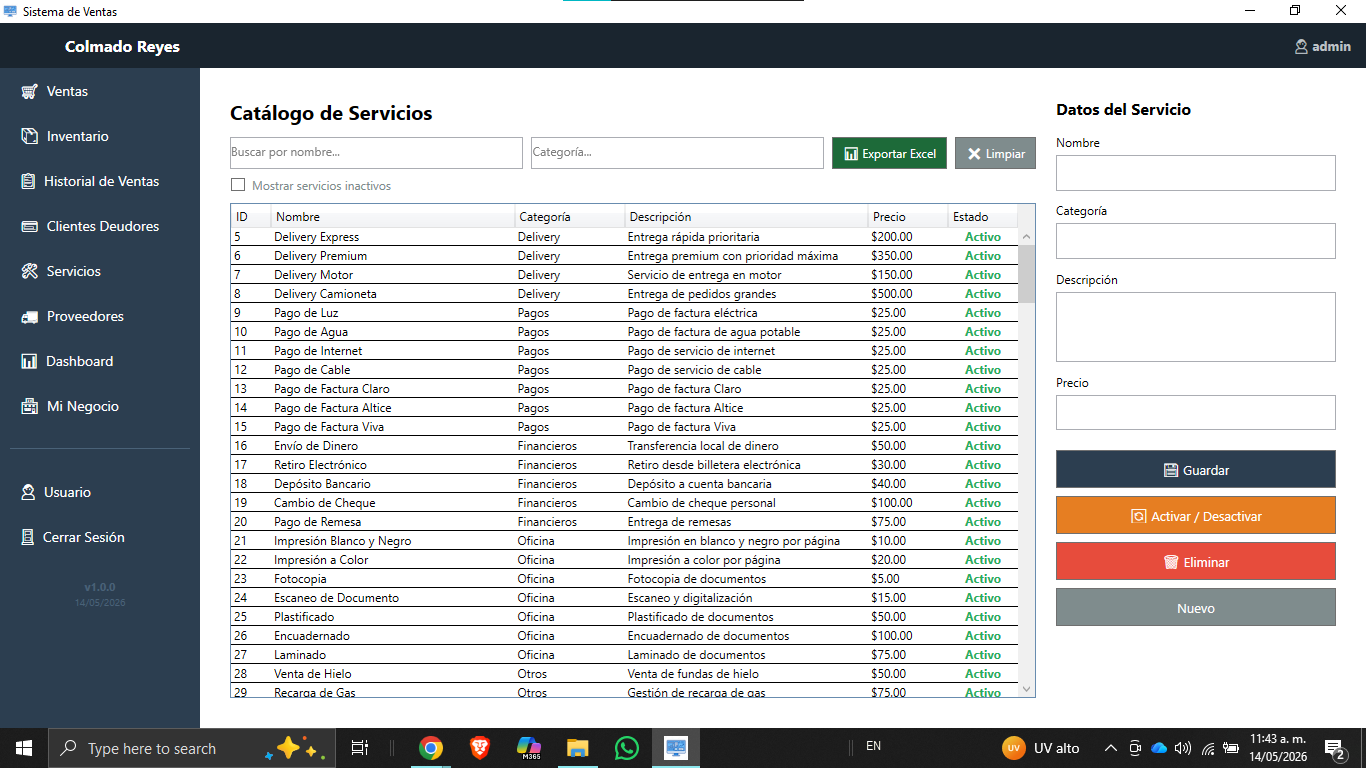
Task: Click the Precio input field
Action: click(x=1196, y=412)
